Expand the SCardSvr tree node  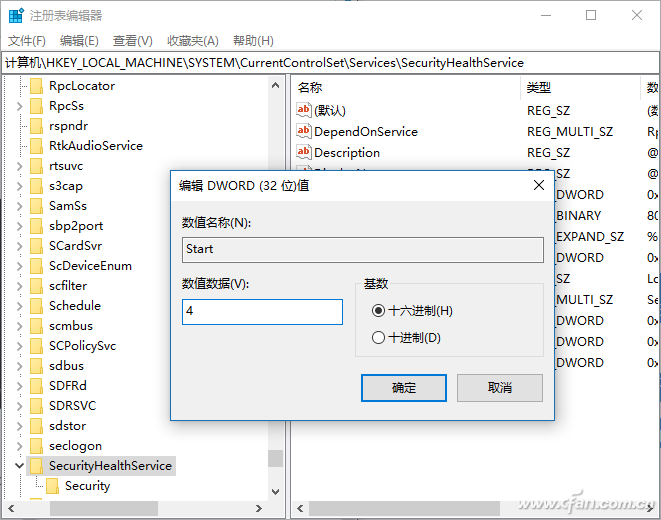19,246
